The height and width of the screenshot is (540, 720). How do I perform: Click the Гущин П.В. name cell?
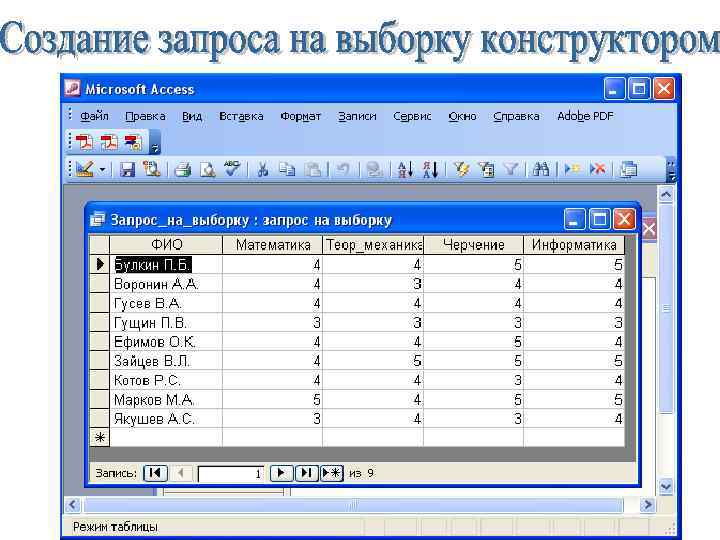click(166, 323)
